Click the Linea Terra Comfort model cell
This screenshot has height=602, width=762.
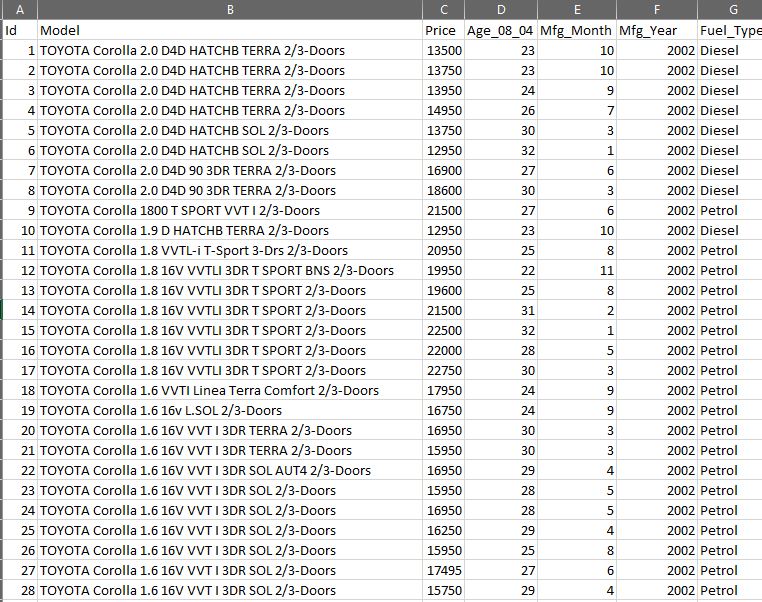coord(230,390)
